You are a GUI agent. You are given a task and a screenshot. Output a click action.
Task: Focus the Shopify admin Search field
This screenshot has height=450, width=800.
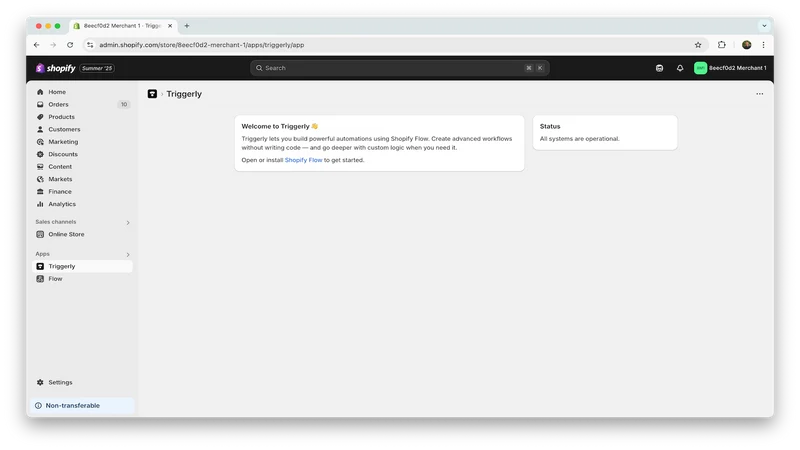pos(399,68)
